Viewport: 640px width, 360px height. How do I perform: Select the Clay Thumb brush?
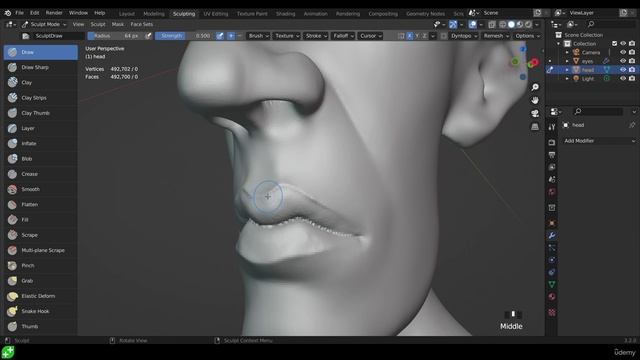tap(40, 113)
